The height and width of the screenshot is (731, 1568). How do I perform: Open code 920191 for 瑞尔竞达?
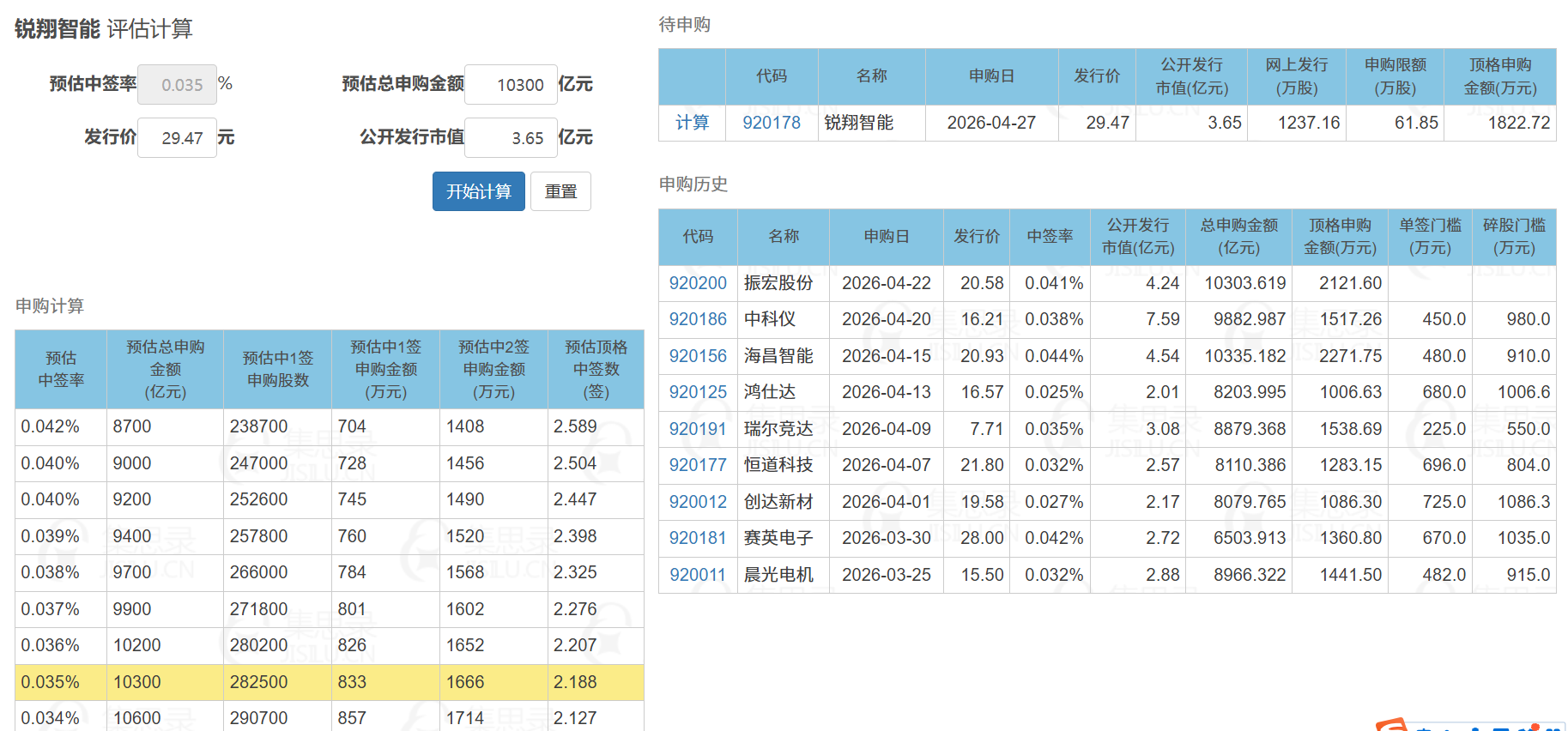(697, 429)
